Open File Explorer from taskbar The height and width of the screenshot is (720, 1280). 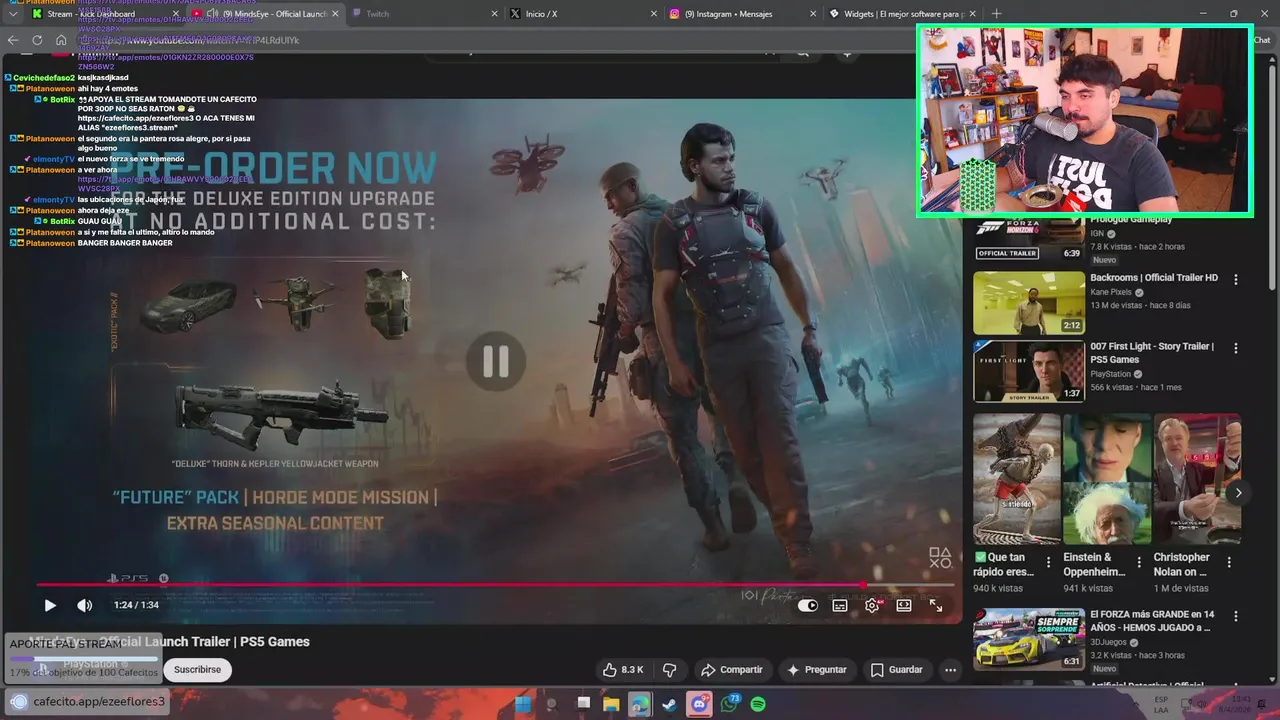coord(611,704)
